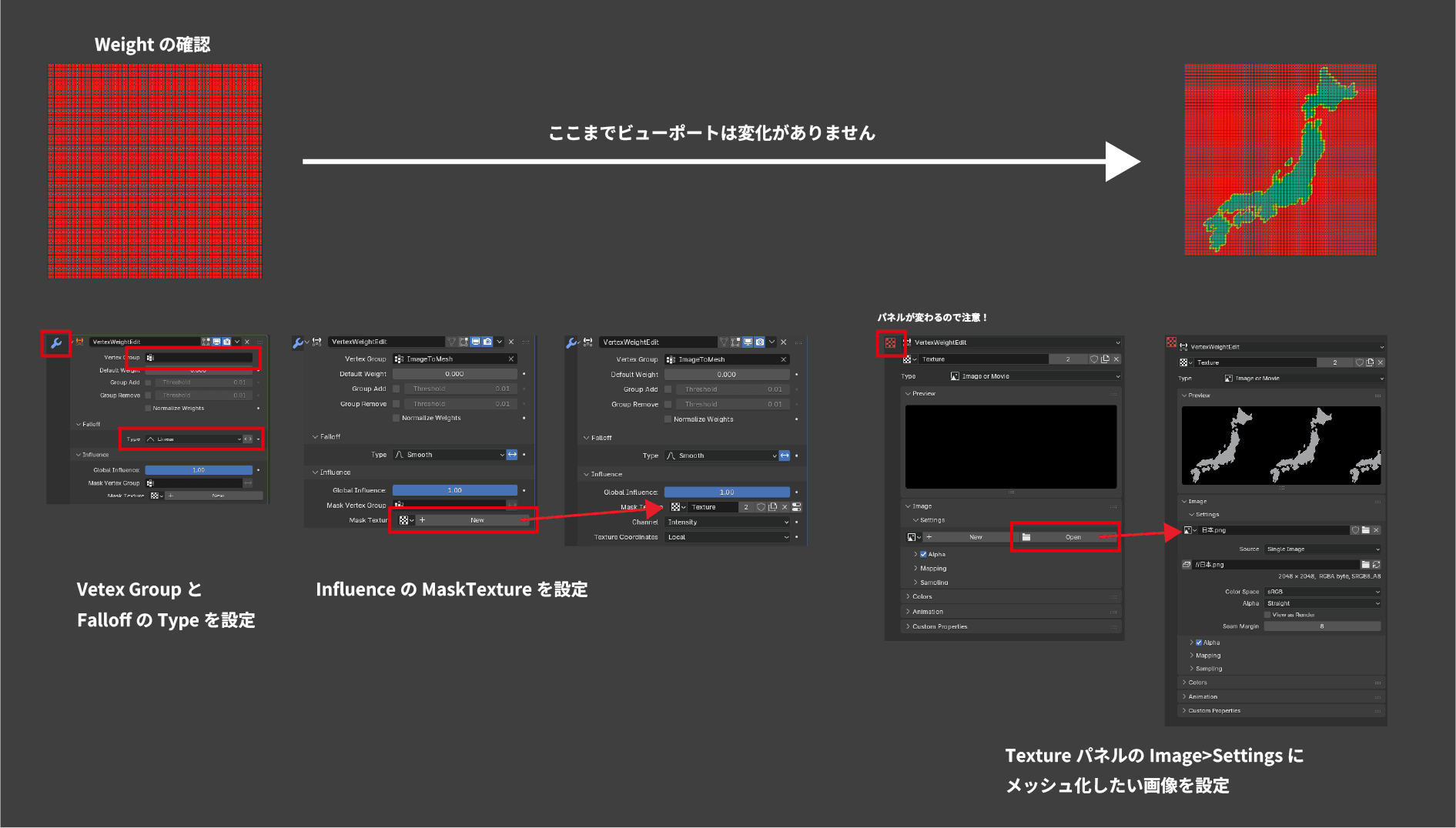Click the folder icon on the Open button
Screen dimensions: 1456x828
pos(1026,537)
